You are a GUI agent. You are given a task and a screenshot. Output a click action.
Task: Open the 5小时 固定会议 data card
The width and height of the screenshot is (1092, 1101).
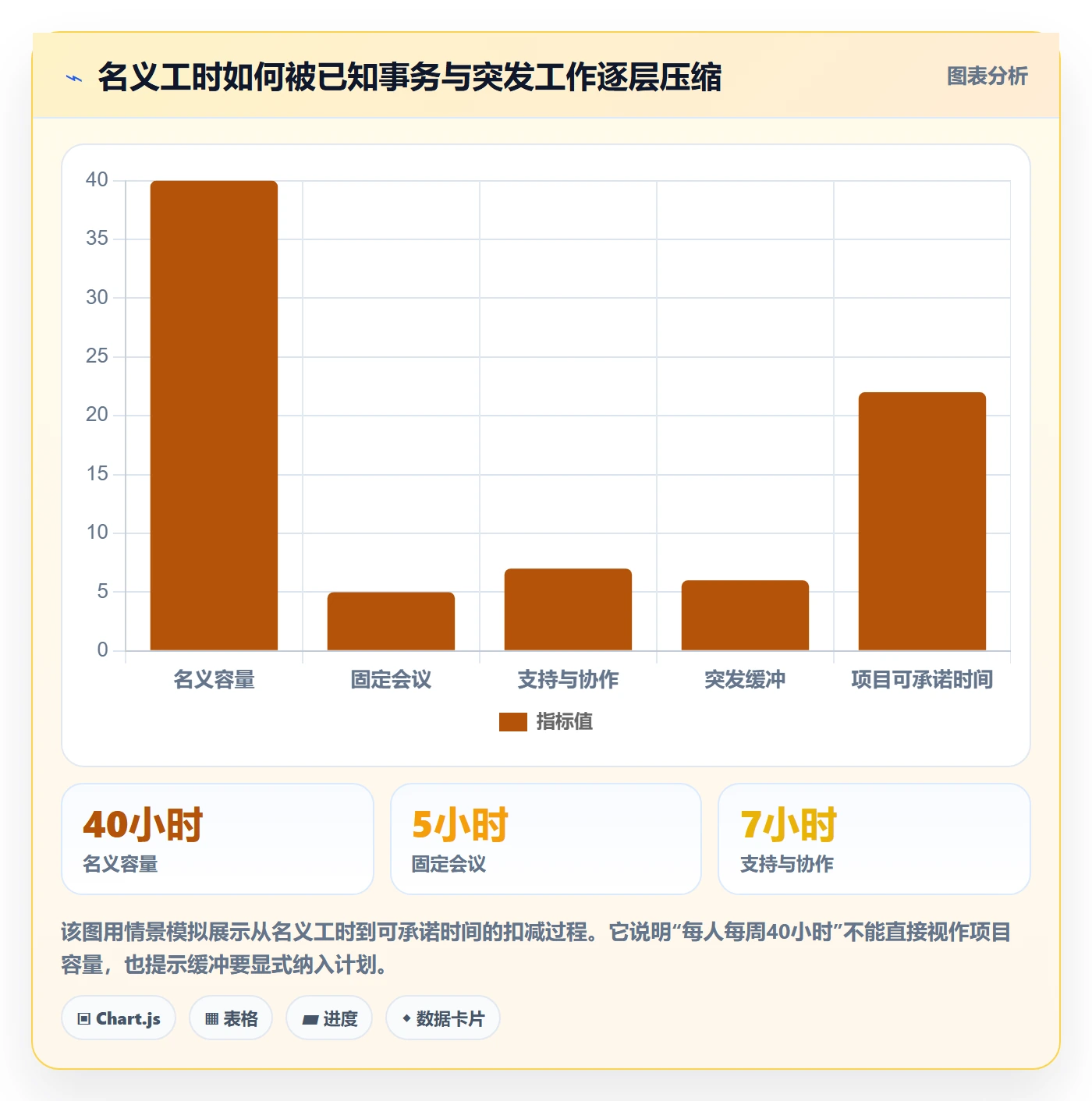(546, 839)
